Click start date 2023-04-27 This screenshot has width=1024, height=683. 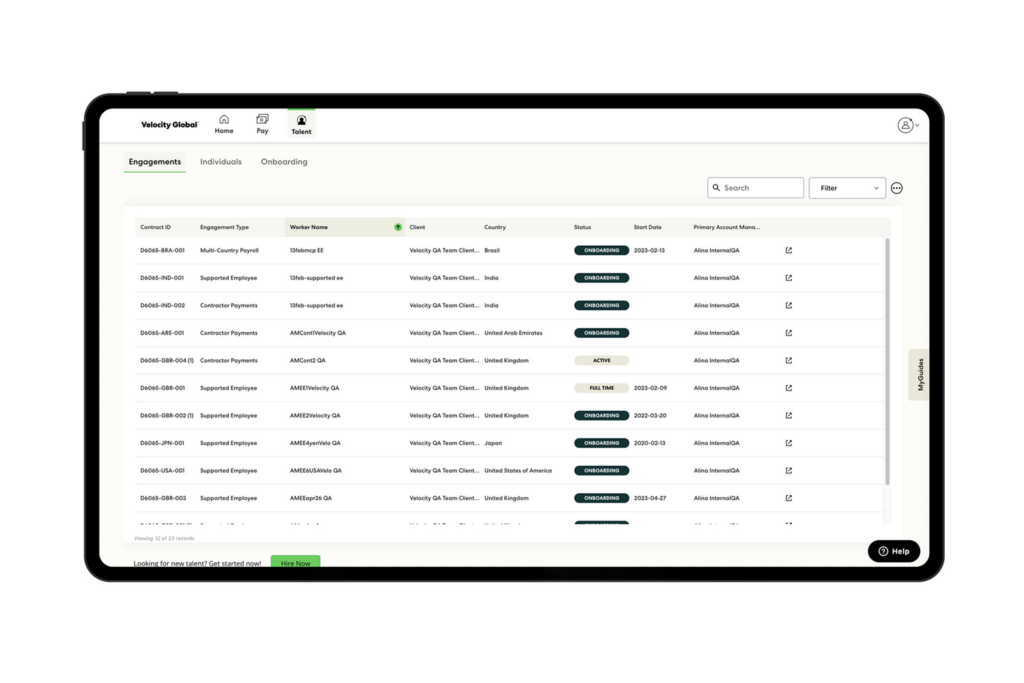pyautogui.click(x=650, y=498)
